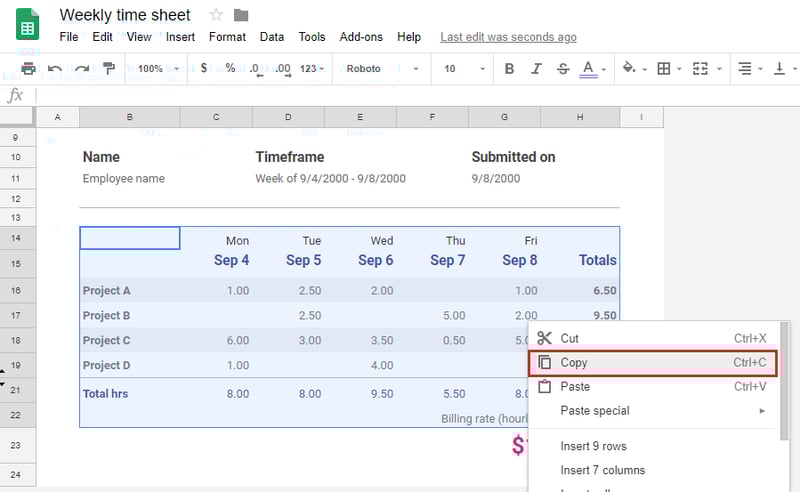Select column H header
Screen dimensions: 800x492
(x=580, y=117)
